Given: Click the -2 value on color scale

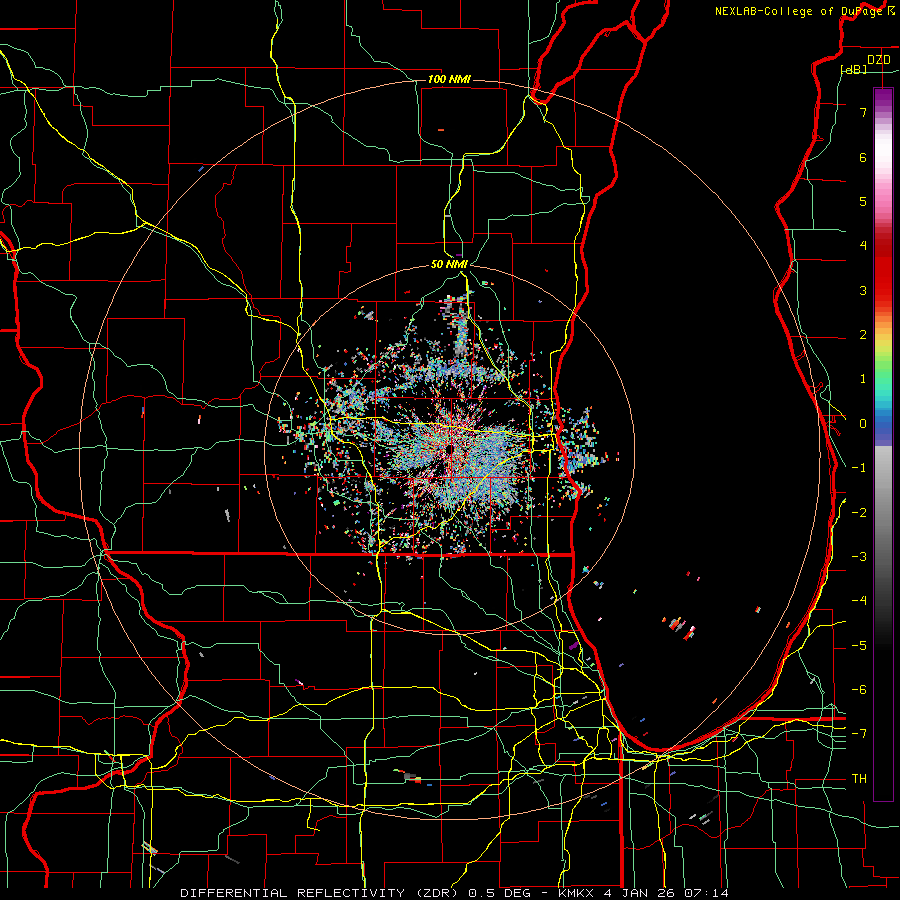Looking at the screenshot, I should (859, 513).
